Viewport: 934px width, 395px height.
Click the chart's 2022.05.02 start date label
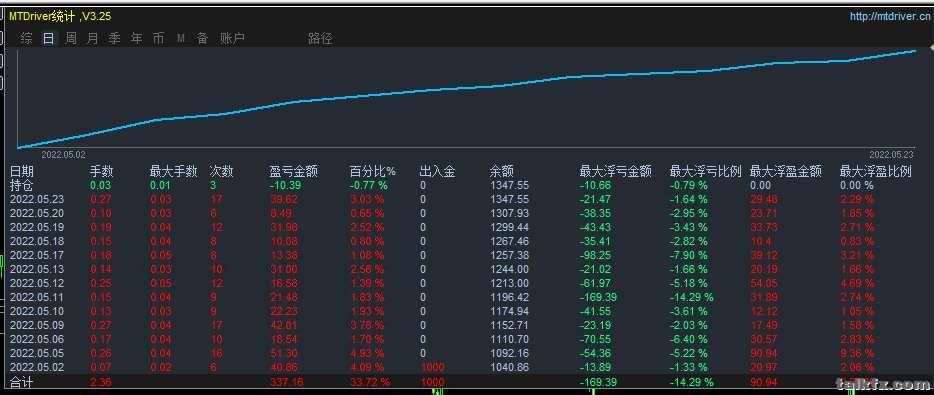point(63,154)
